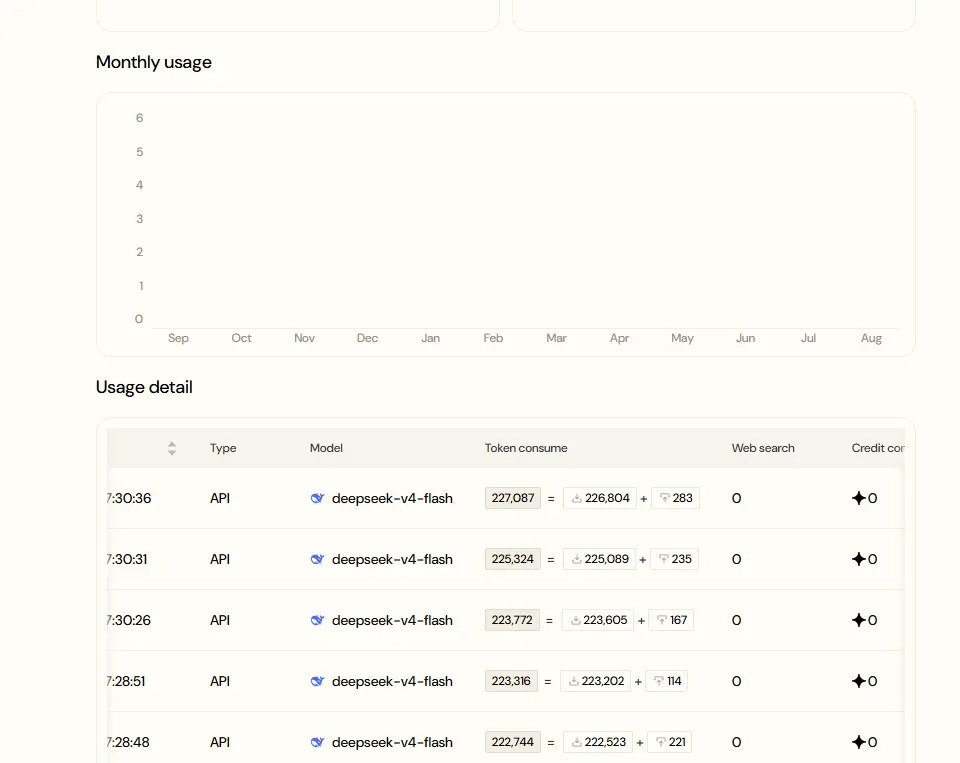Click credit star icon in 7:28:48 row

point(858,742)
